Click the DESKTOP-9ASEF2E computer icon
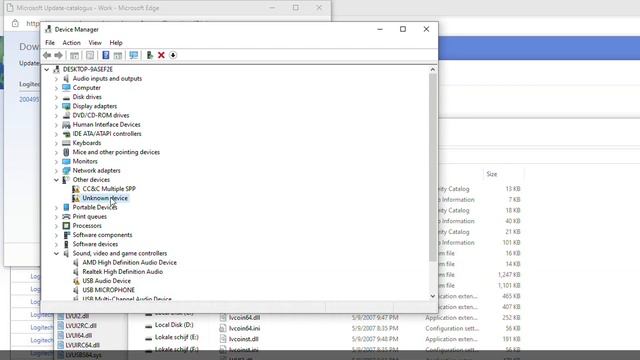The width and height of the screenshot is (640, 360). 56,69
